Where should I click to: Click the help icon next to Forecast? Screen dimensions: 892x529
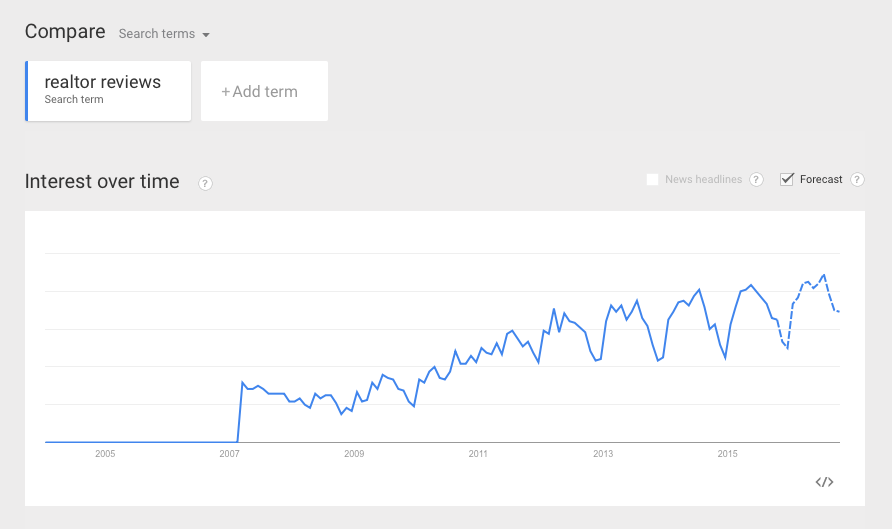(857, 180)
